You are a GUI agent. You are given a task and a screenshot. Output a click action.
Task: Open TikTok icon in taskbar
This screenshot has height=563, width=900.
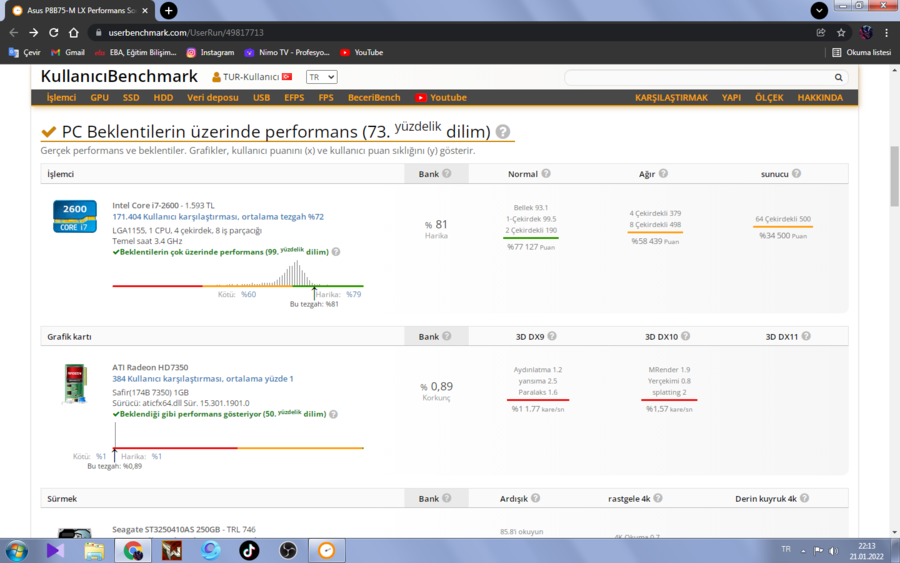[x=249, y=551]
